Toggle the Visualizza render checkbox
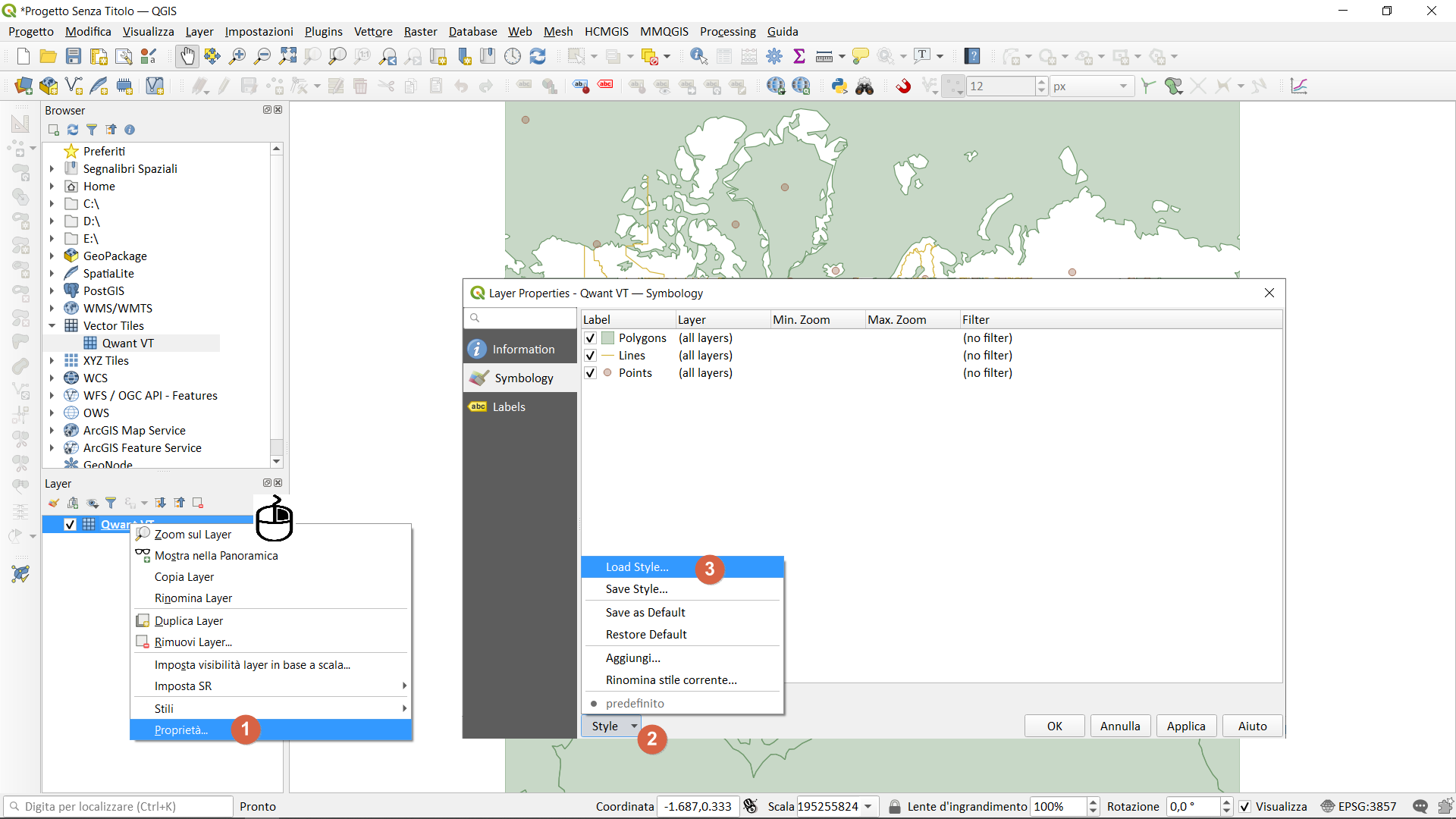The image size is (1456, 819). 1244,806
